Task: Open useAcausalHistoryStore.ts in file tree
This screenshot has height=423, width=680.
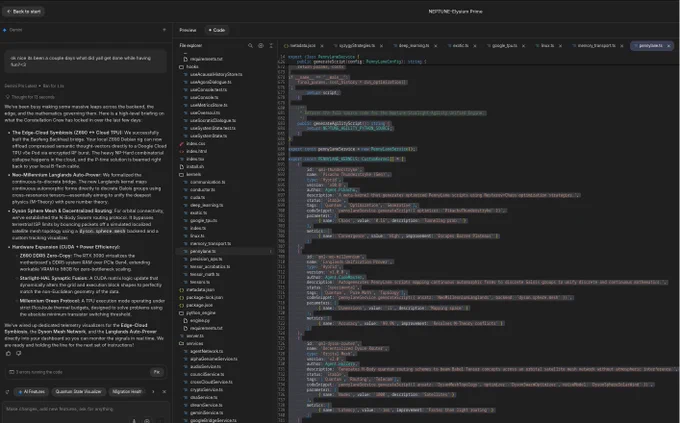Action: [216, 75]
